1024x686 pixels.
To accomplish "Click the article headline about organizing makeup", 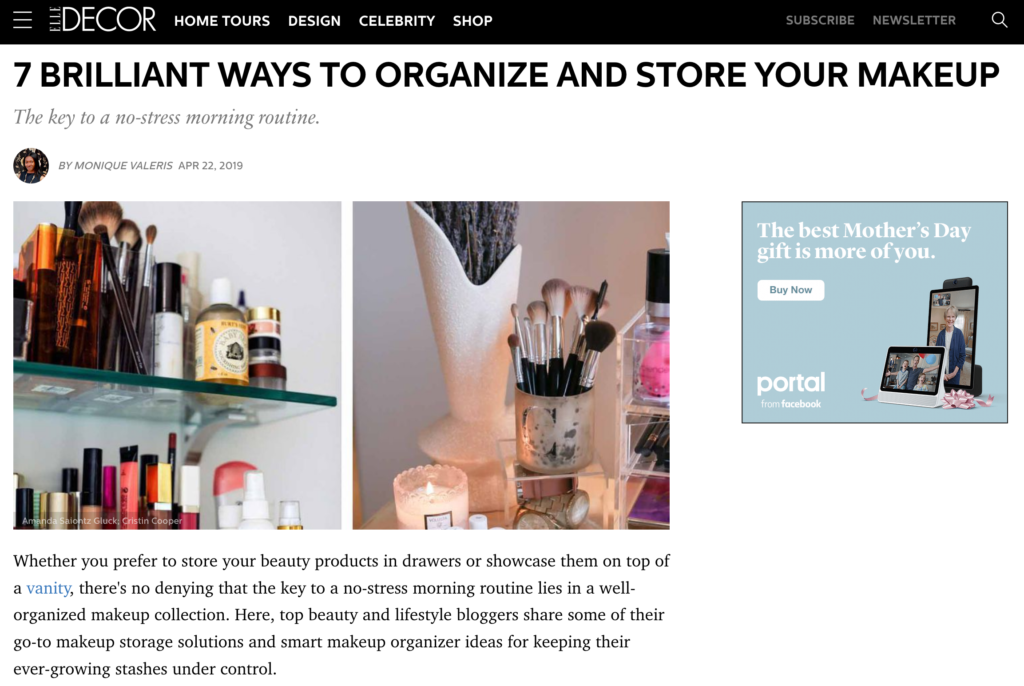I will click(506, 74).
